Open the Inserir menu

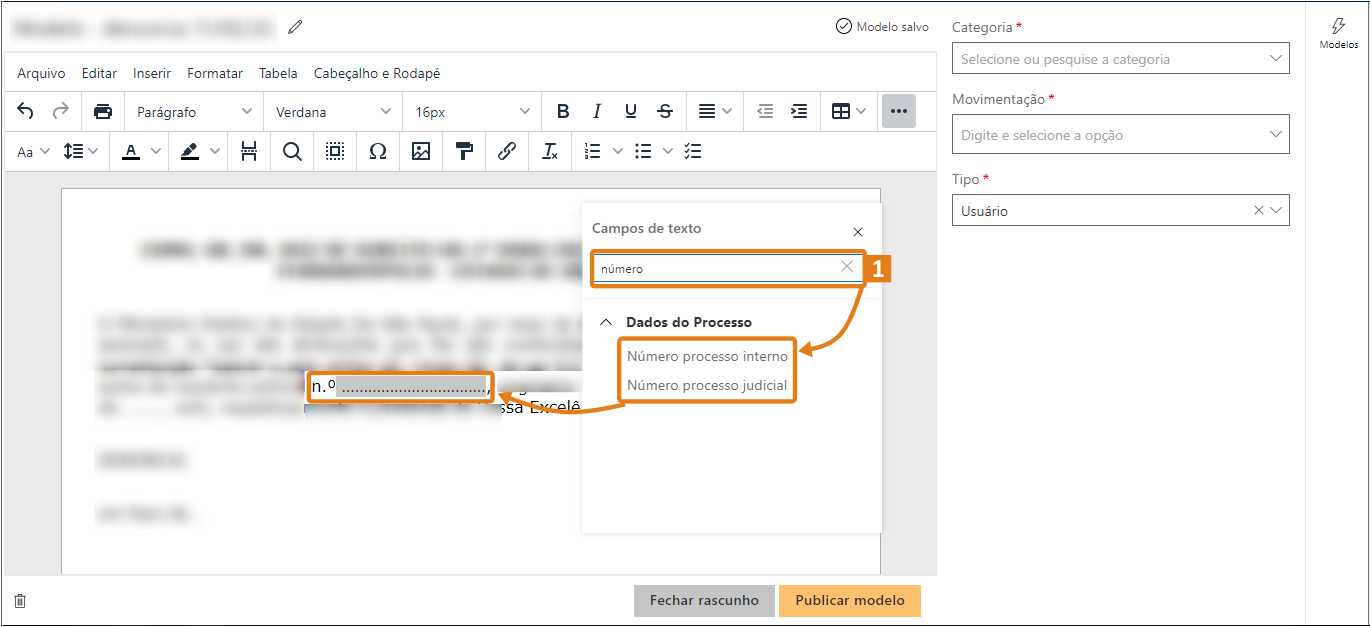(x=151, y=73)
